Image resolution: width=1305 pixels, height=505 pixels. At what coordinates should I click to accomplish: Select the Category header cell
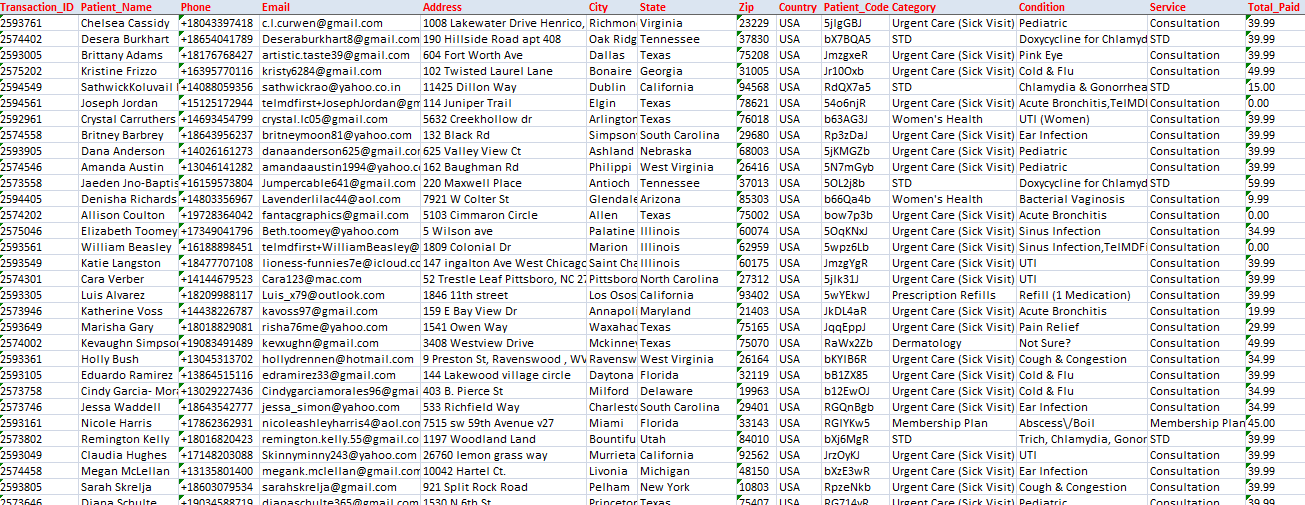point(952,7)
